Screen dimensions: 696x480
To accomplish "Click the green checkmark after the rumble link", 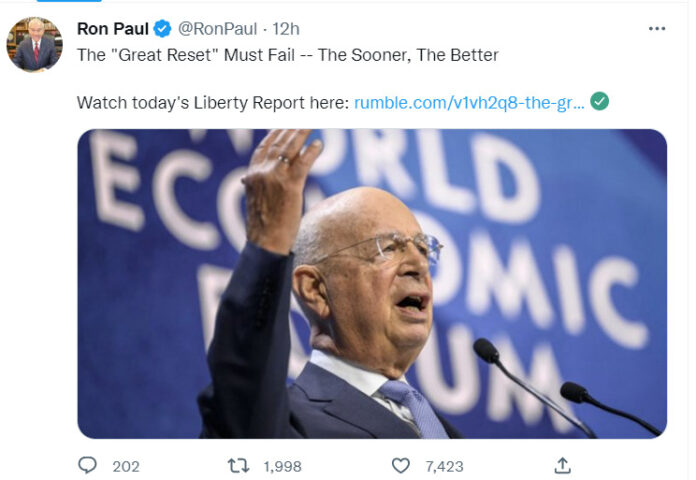I will pos(599,101).
